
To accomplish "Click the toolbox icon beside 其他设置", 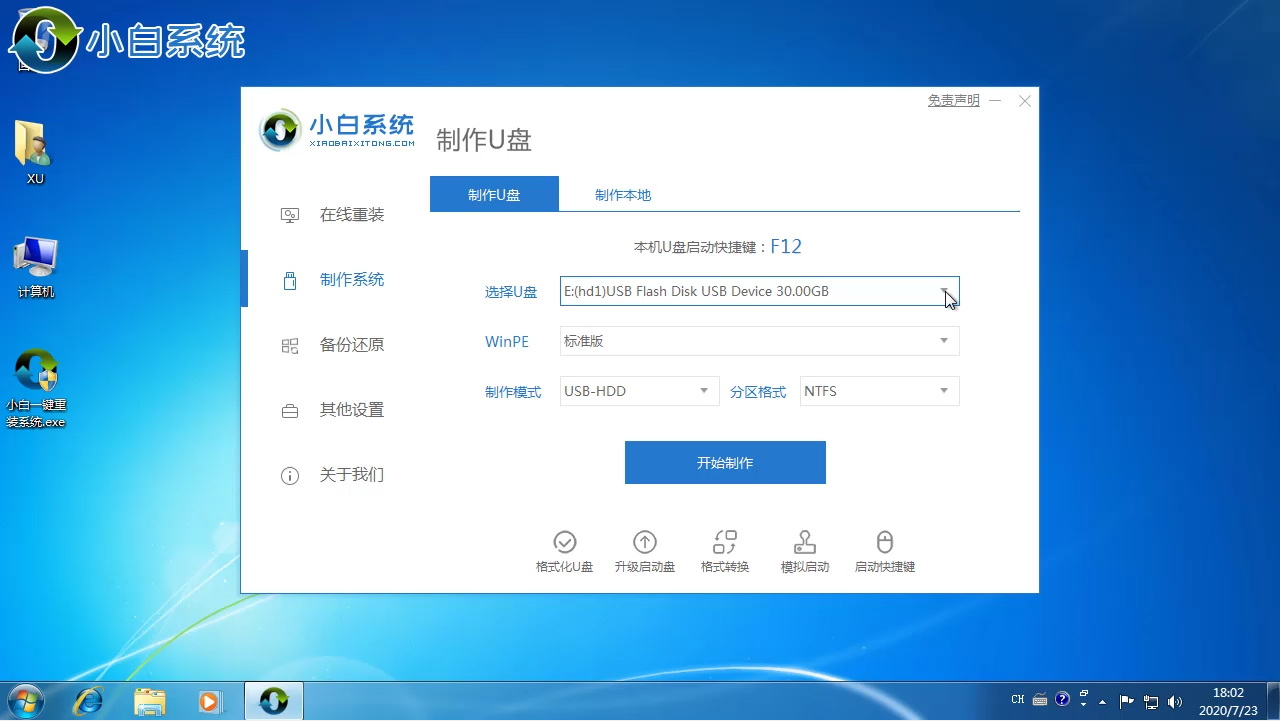I will [x=290, y=411].
